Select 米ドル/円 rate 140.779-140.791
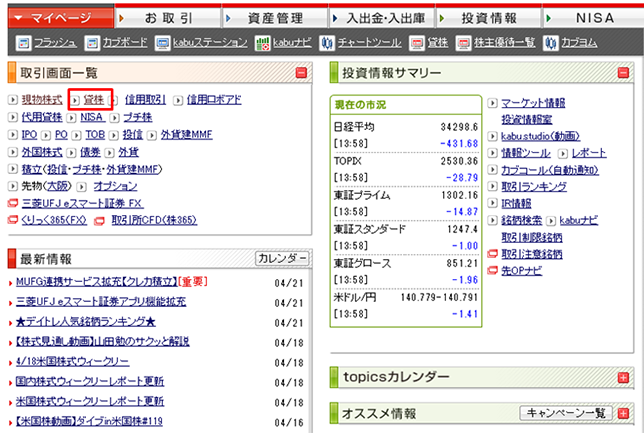The height and width of the screenshot is (433, 644). click(x=439, y=297)
